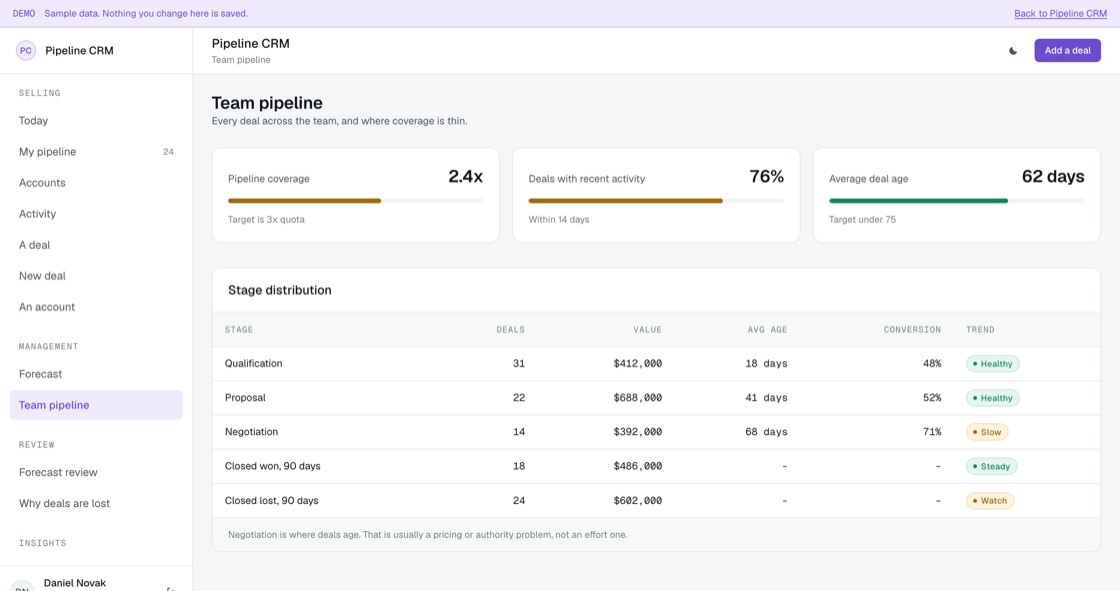Click the AVG AGE column header
This screenshot has height=591, width=1120.
[767, 329]
